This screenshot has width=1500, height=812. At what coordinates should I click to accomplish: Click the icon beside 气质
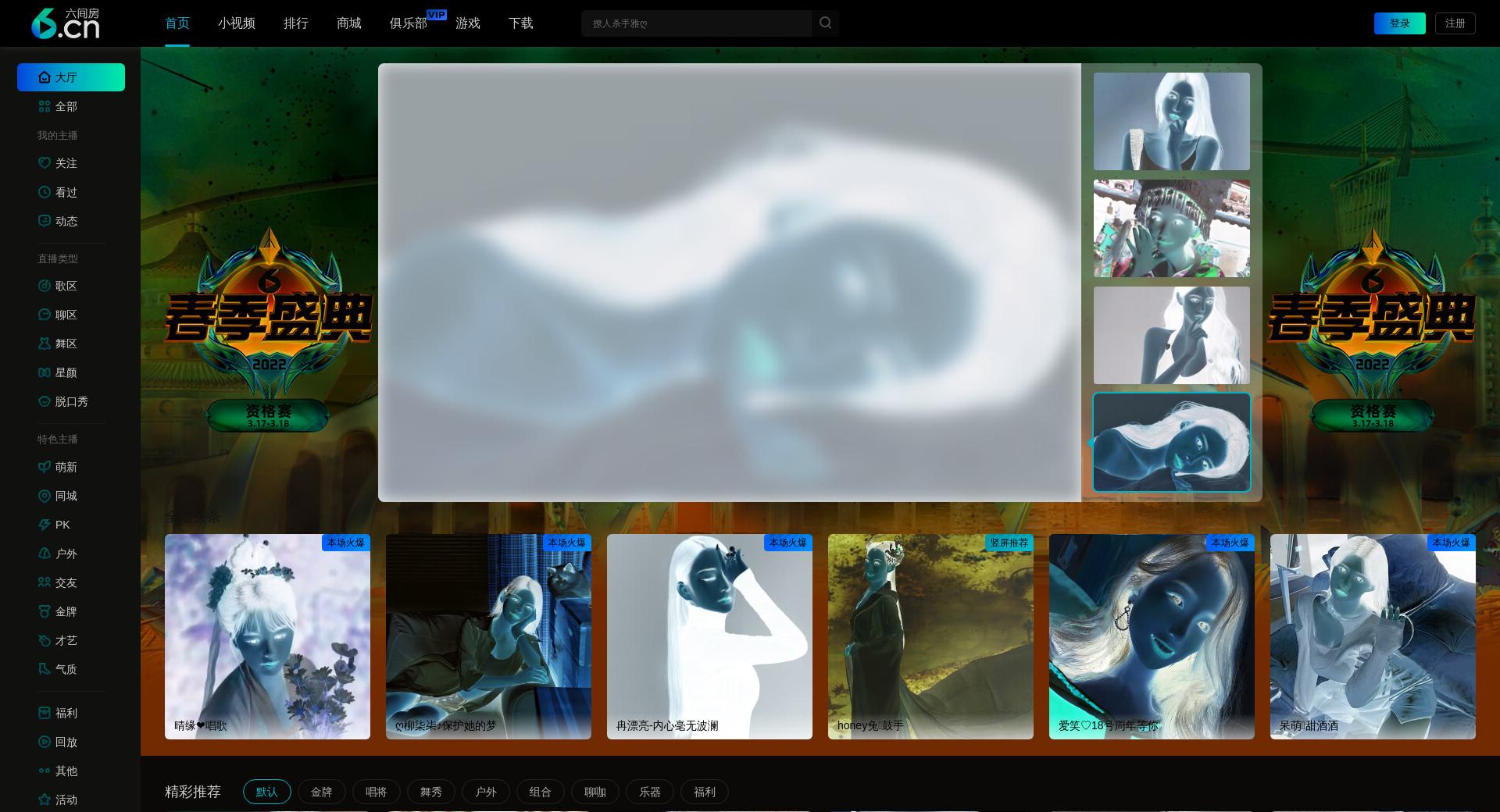45,669
